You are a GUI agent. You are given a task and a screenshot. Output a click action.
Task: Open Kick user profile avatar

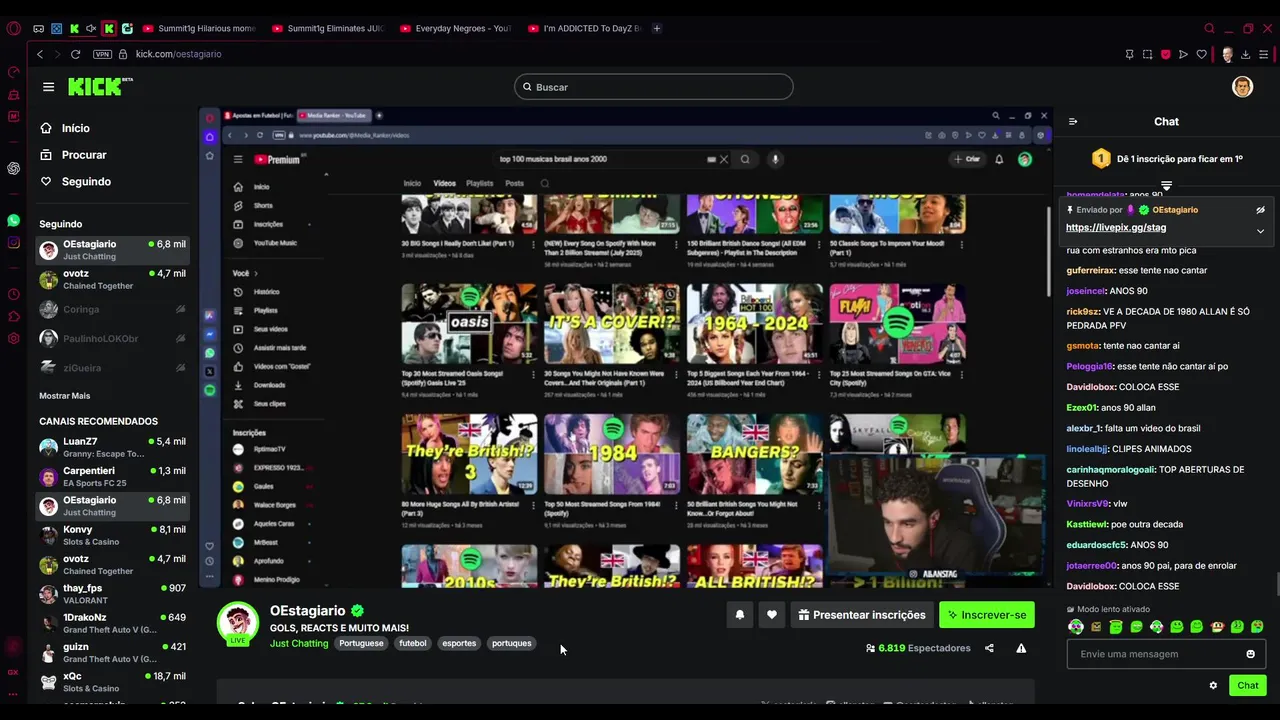tap(1242, 87)
